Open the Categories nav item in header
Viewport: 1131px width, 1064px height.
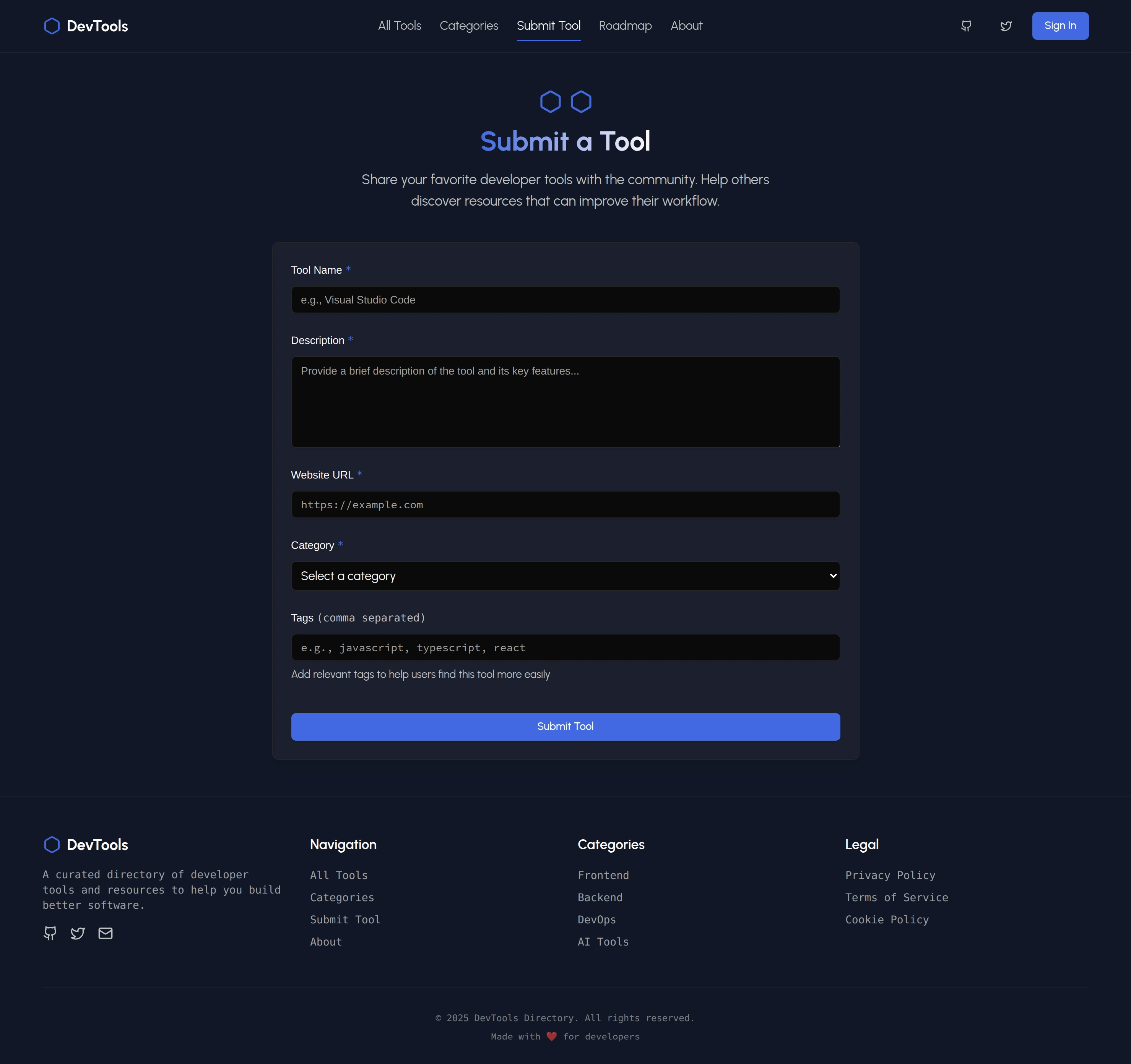click(469, 26)
